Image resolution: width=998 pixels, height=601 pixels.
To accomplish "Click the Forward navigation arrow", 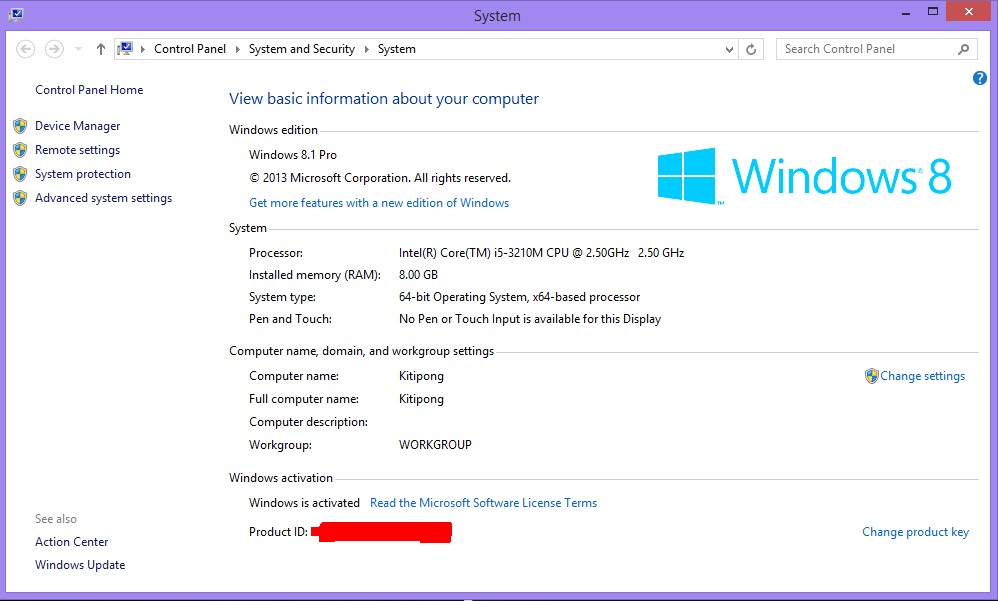I will pos(54,49).
